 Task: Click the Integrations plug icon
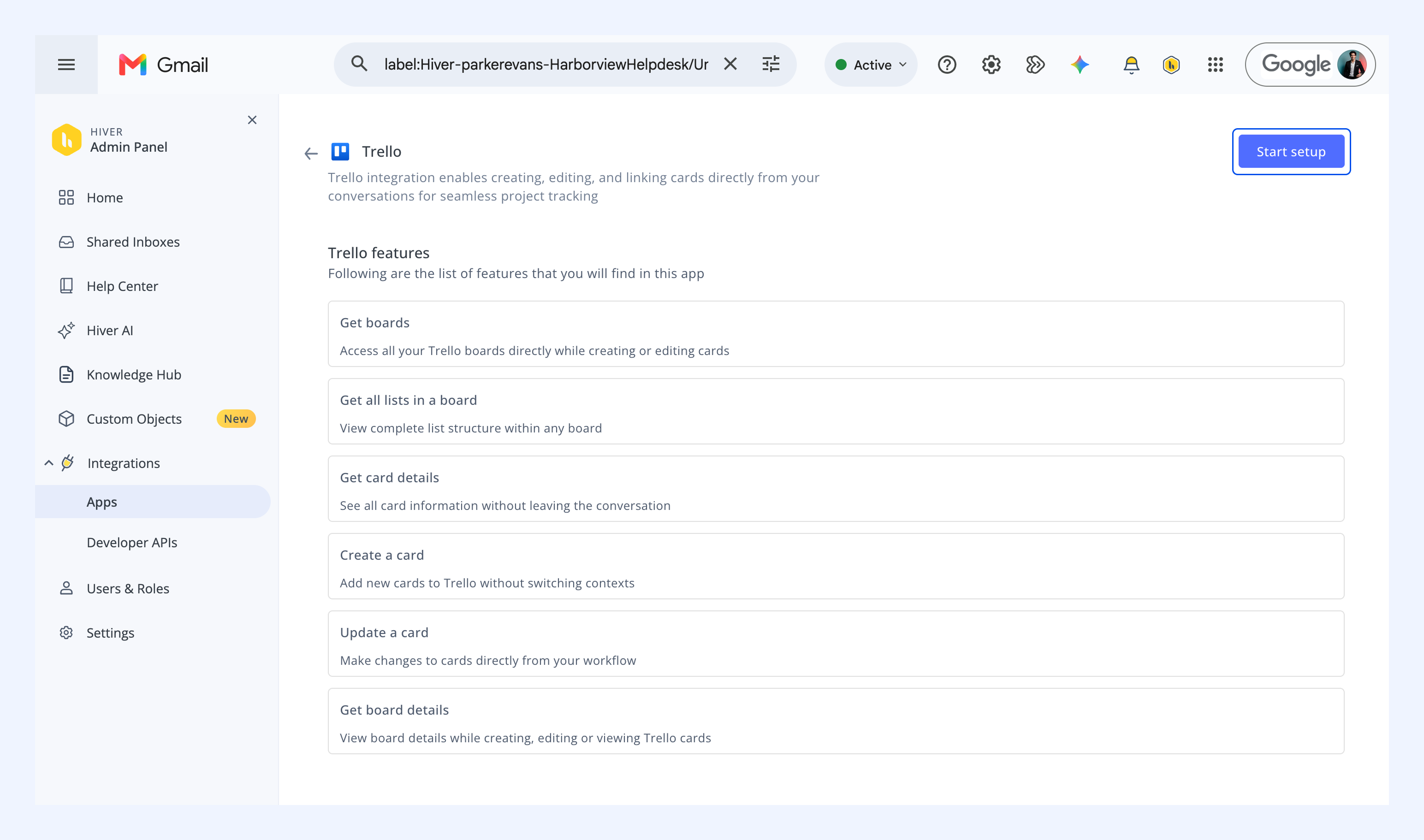pos(68,463)
